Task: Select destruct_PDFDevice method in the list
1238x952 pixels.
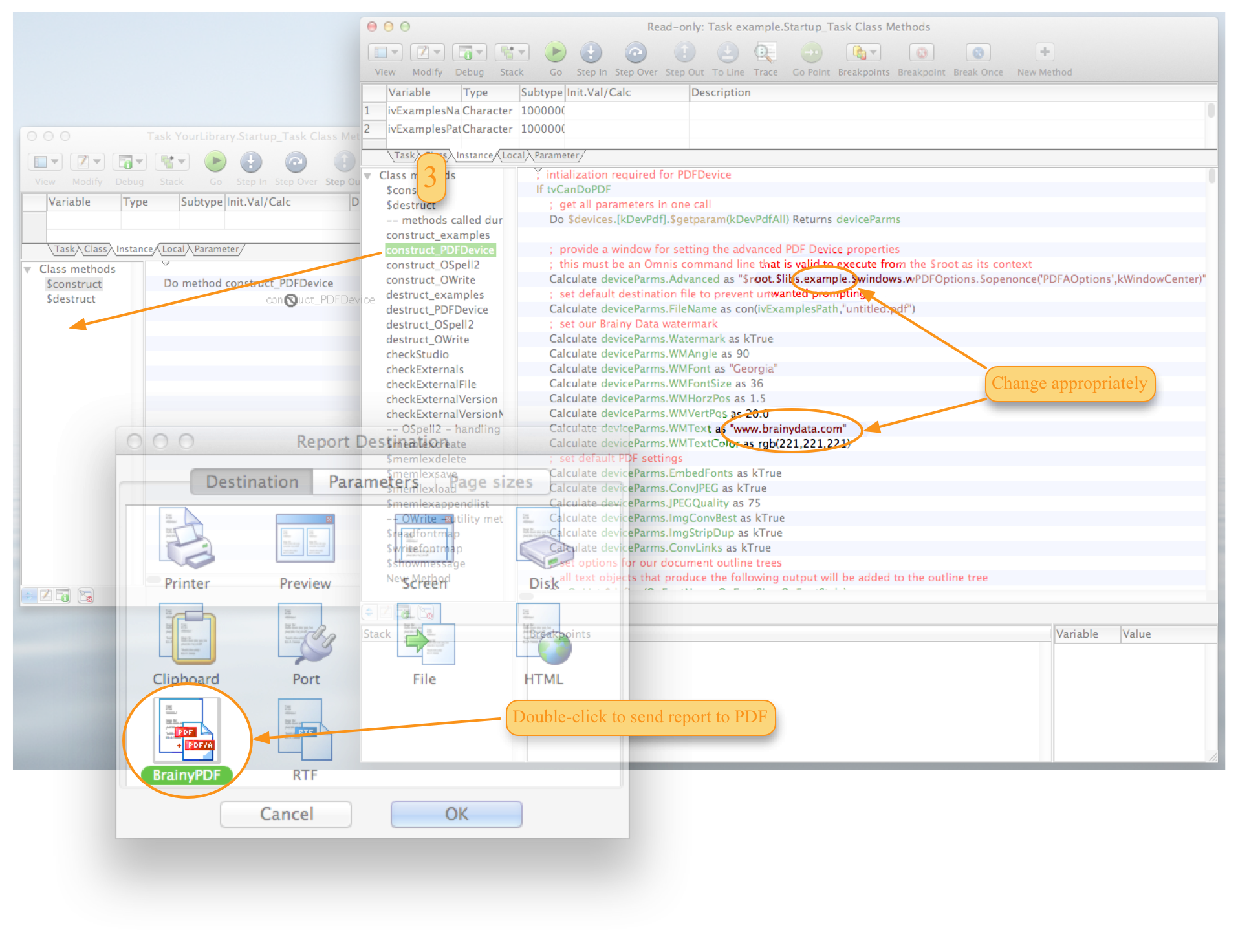Action: pos(437,310)
